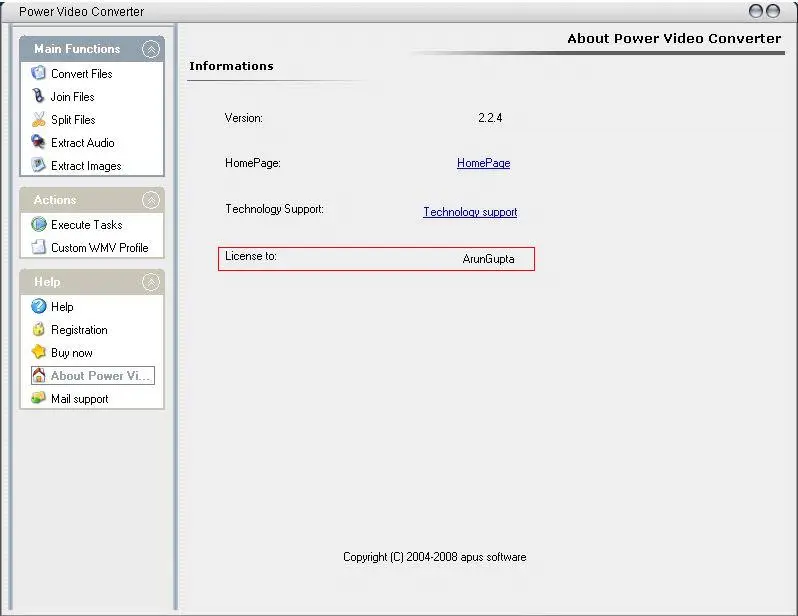This screenshot has height=616, width=798.
Task: Click the Actions panel header
Action: pos(55,200)
